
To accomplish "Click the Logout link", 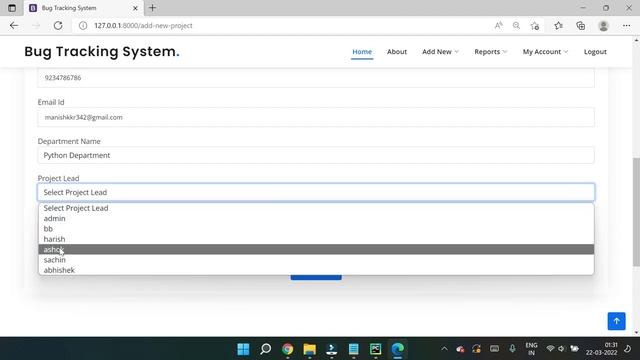I will [x=595, y=52].
